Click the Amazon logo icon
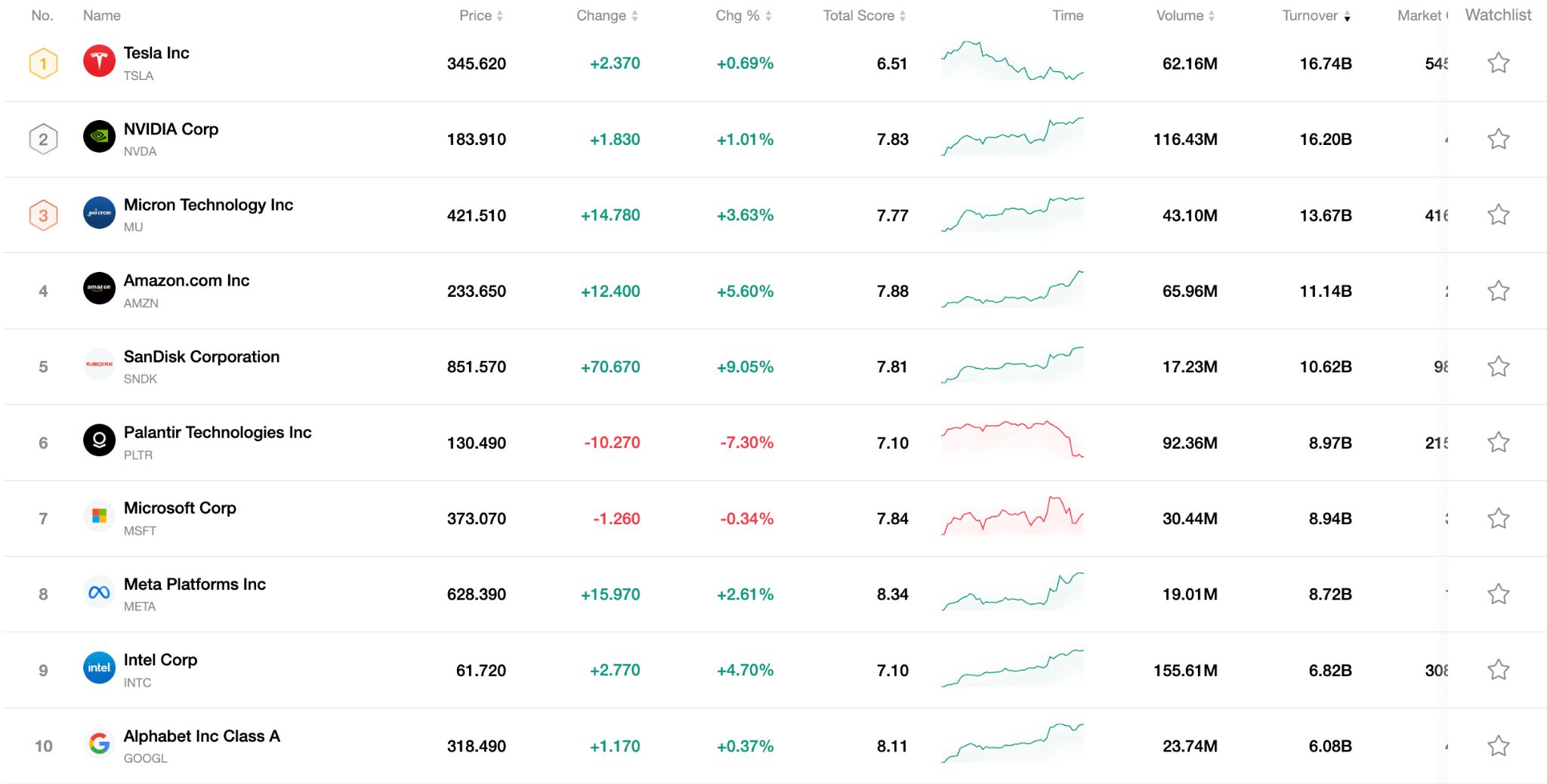Screen dimensions: 1547x784 [x=99, y=289]
